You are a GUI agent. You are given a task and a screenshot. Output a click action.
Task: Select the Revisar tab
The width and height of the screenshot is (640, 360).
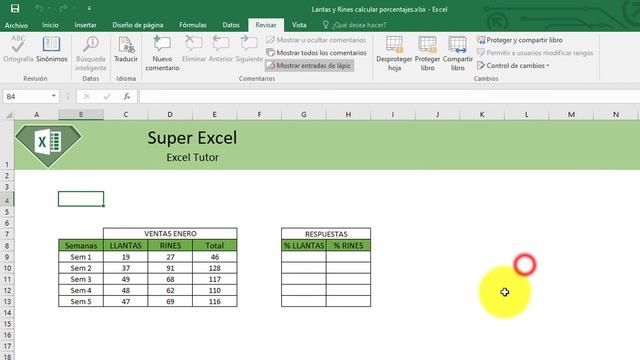[266, 25]
